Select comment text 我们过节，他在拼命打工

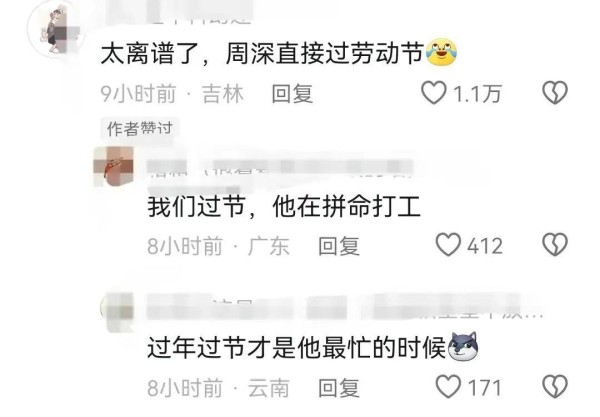pyautogui.click(x=284, y=207)
